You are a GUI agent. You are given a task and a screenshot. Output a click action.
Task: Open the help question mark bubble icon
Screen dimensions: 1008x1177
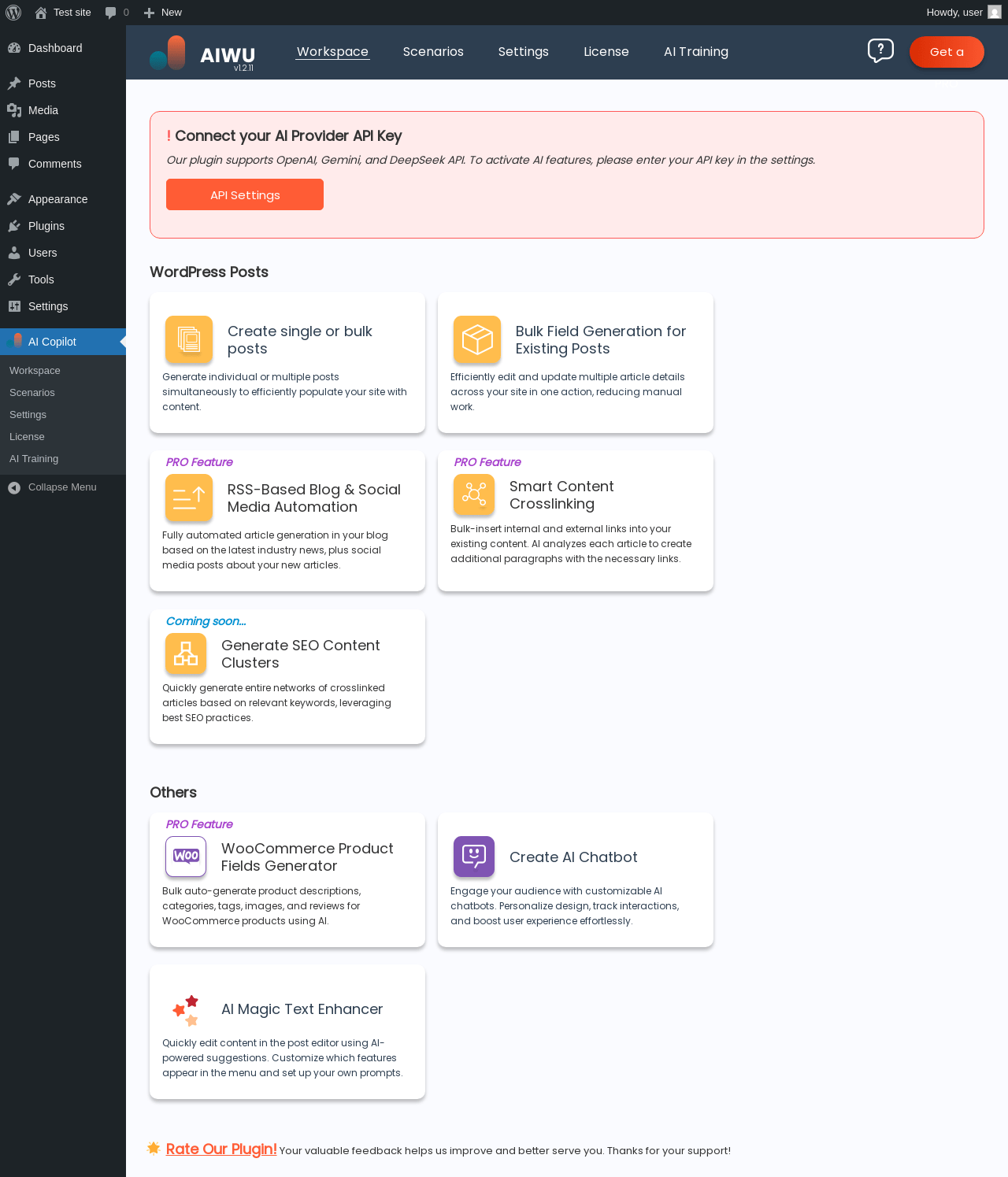(880, 51)
